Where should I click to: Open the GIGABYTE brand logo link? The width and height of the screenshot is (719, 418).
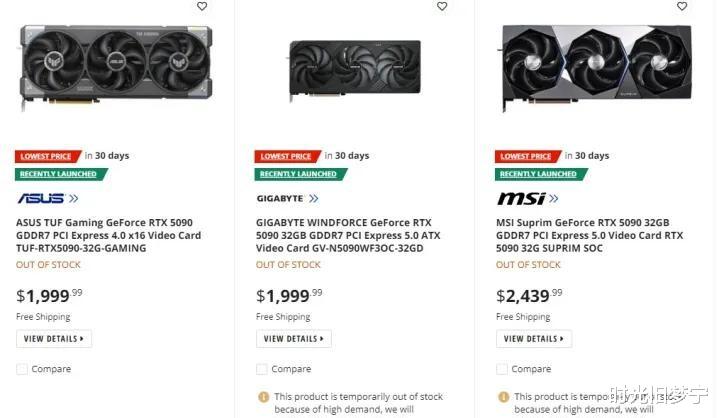[287, 198]
